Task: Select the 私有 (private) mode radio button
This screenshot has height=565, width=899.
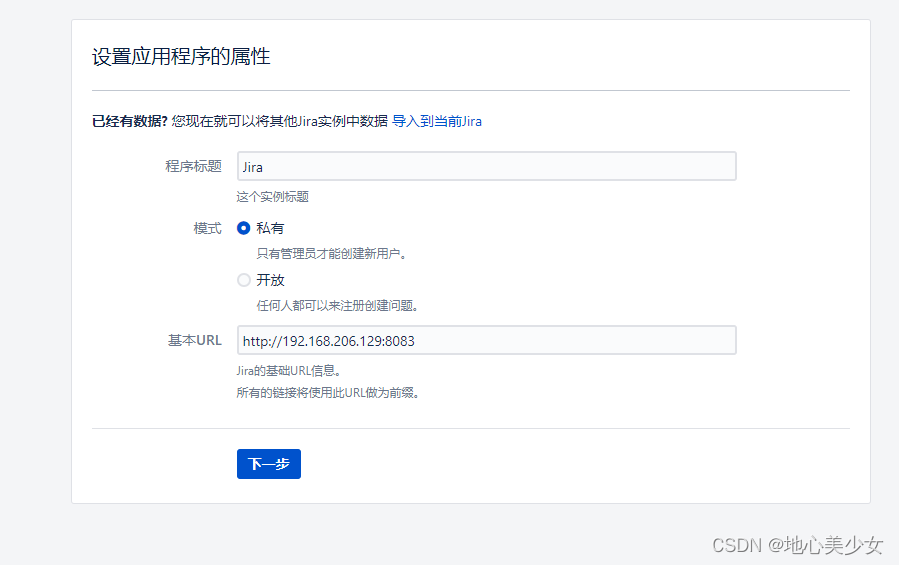Action: [x=244, y=228]
